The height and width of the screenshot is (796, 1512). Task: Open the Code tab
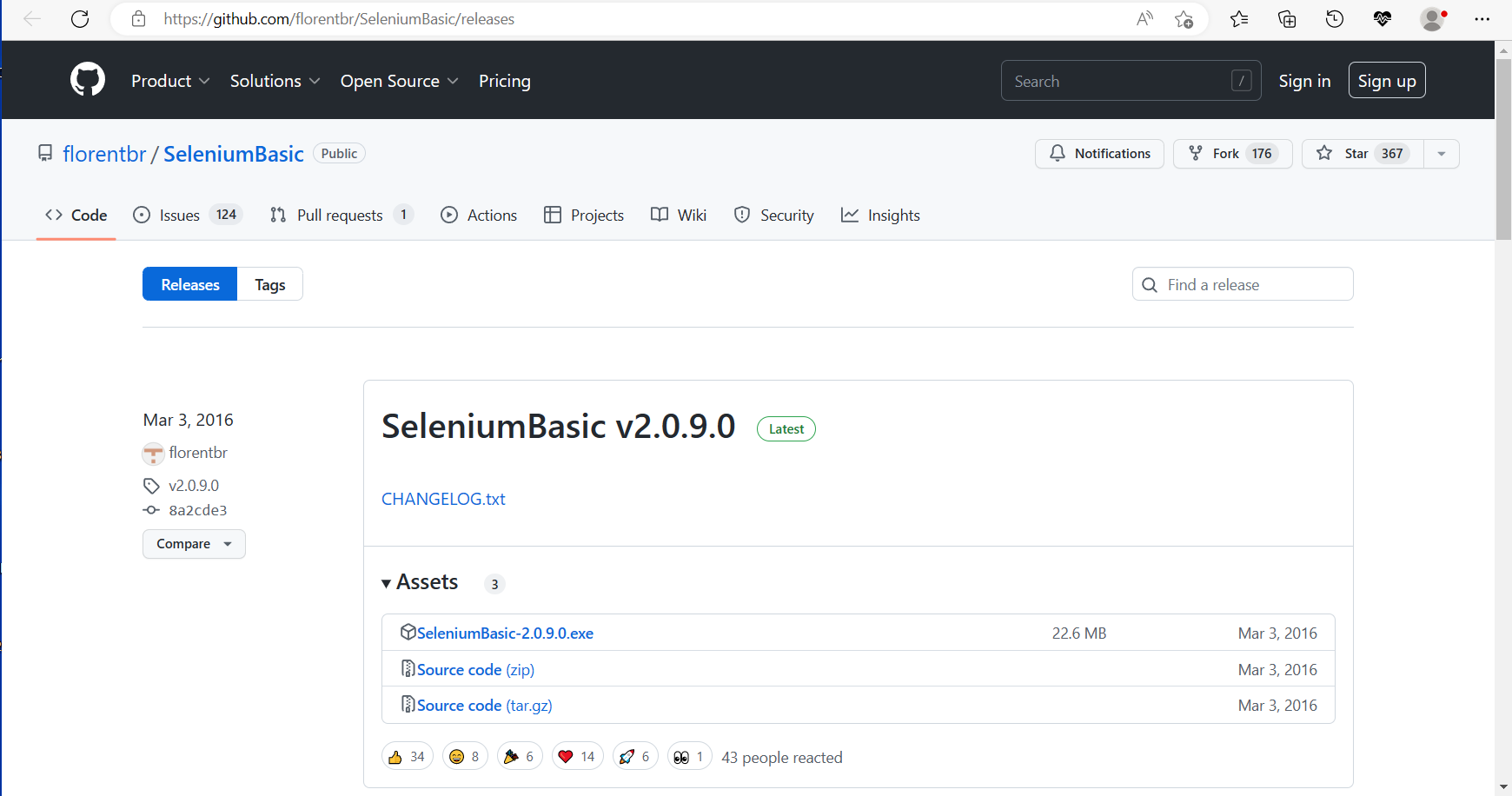pos(76,215)
